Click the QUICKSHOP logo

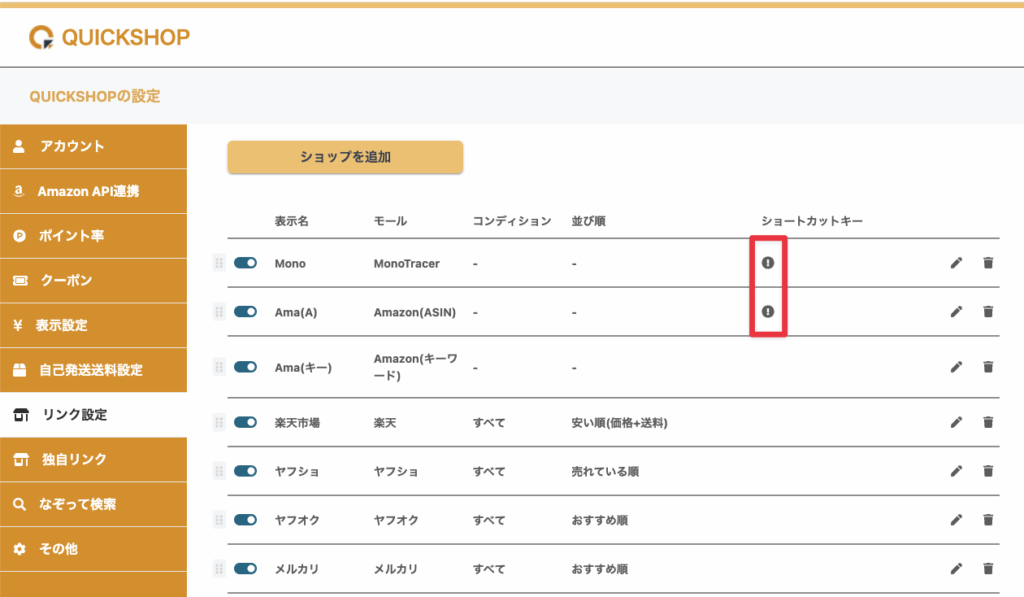click(x=110, y=38)
